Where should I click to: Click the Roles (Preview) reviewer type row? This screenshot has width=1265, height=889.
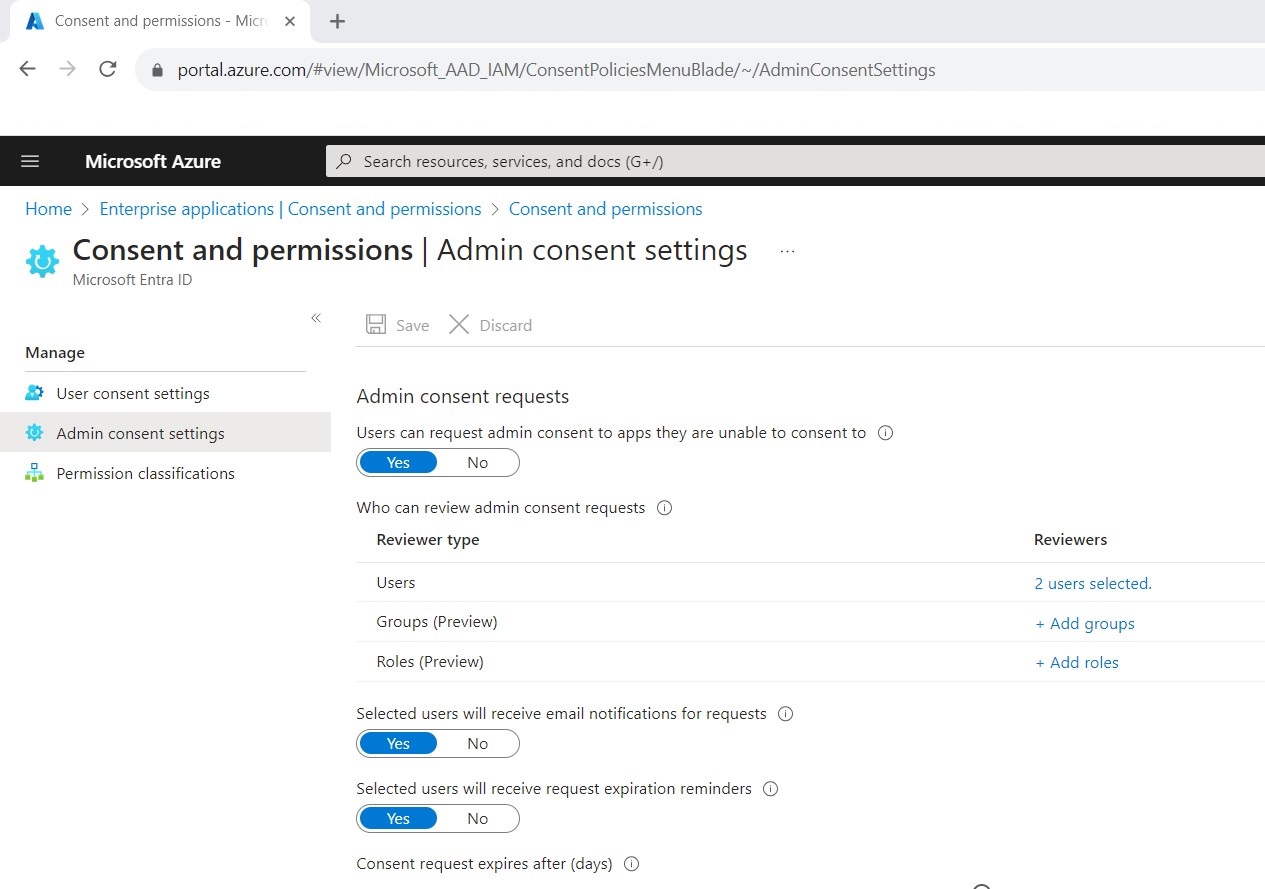[810, 662]
